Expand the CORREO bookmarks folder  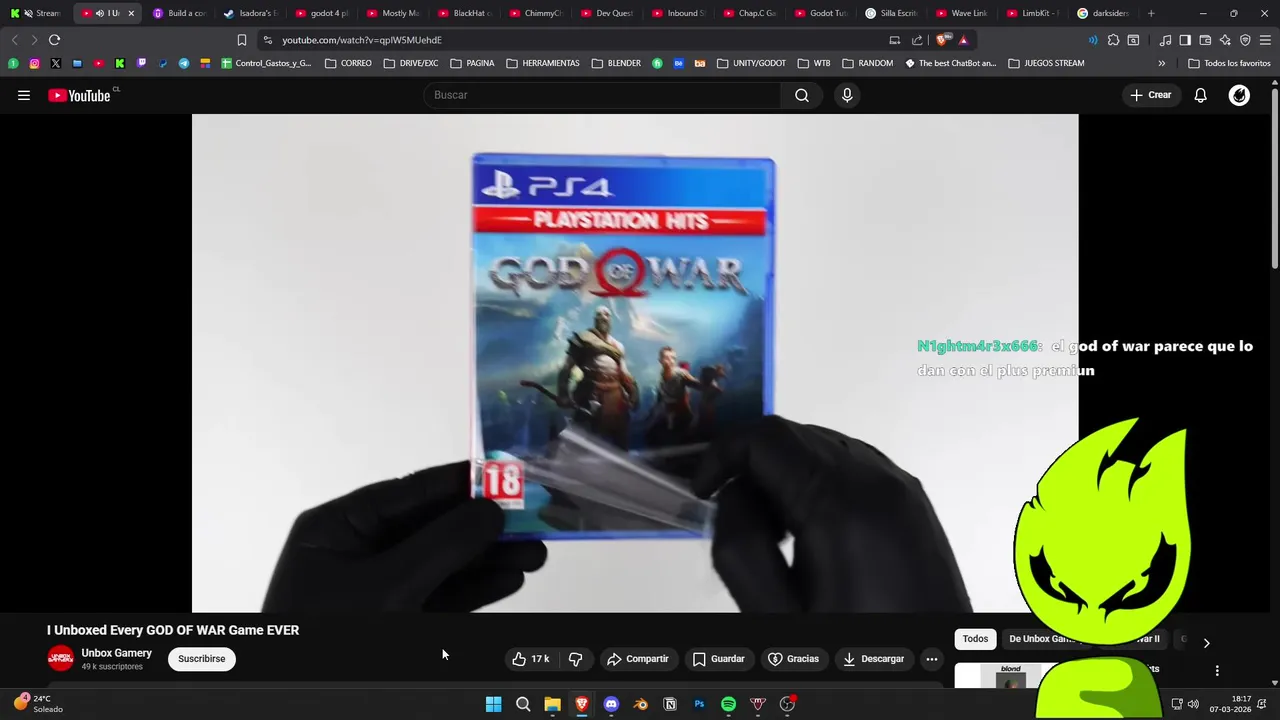coord(348,63)
